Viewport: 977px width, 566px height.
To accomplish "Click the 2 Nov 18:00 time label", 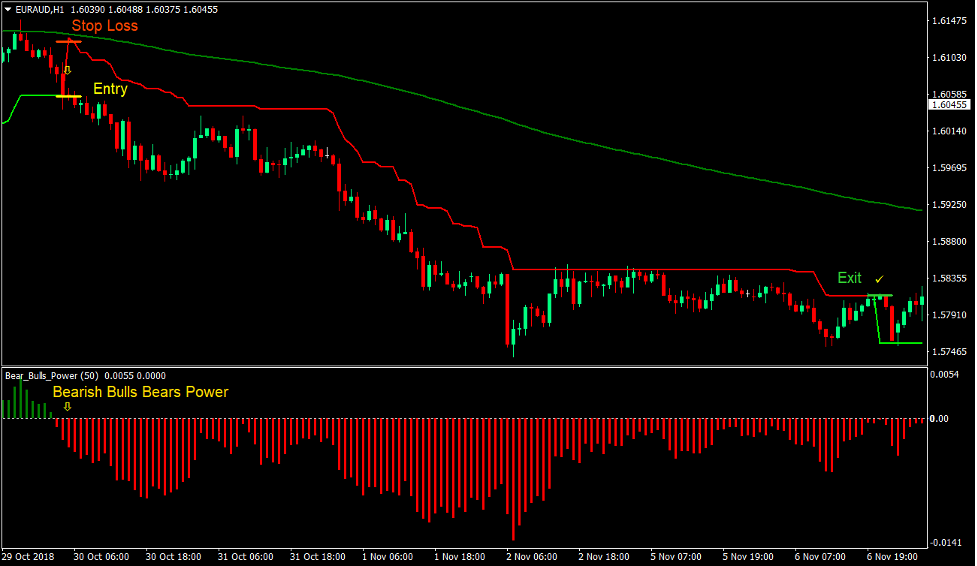I will tap(604, 557).
